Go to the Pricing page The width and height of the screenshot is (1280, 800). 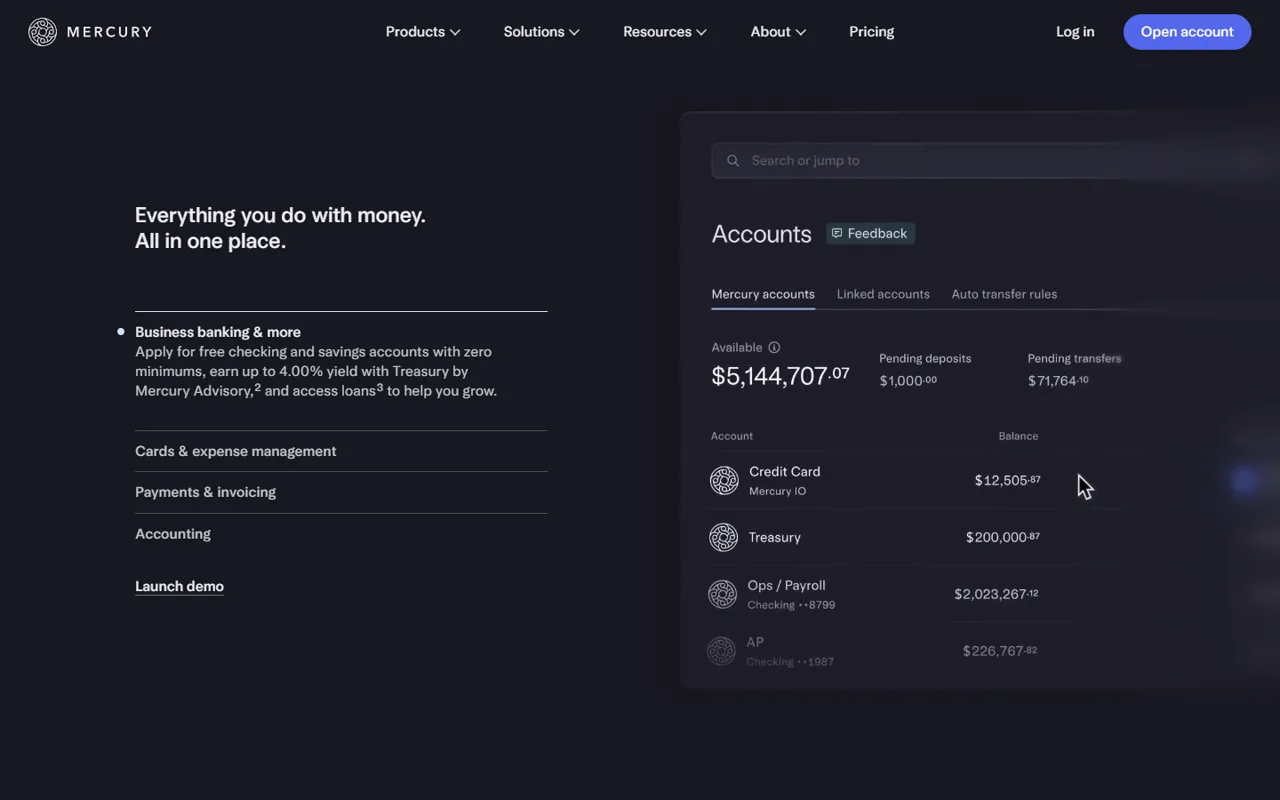pos(872,32)
